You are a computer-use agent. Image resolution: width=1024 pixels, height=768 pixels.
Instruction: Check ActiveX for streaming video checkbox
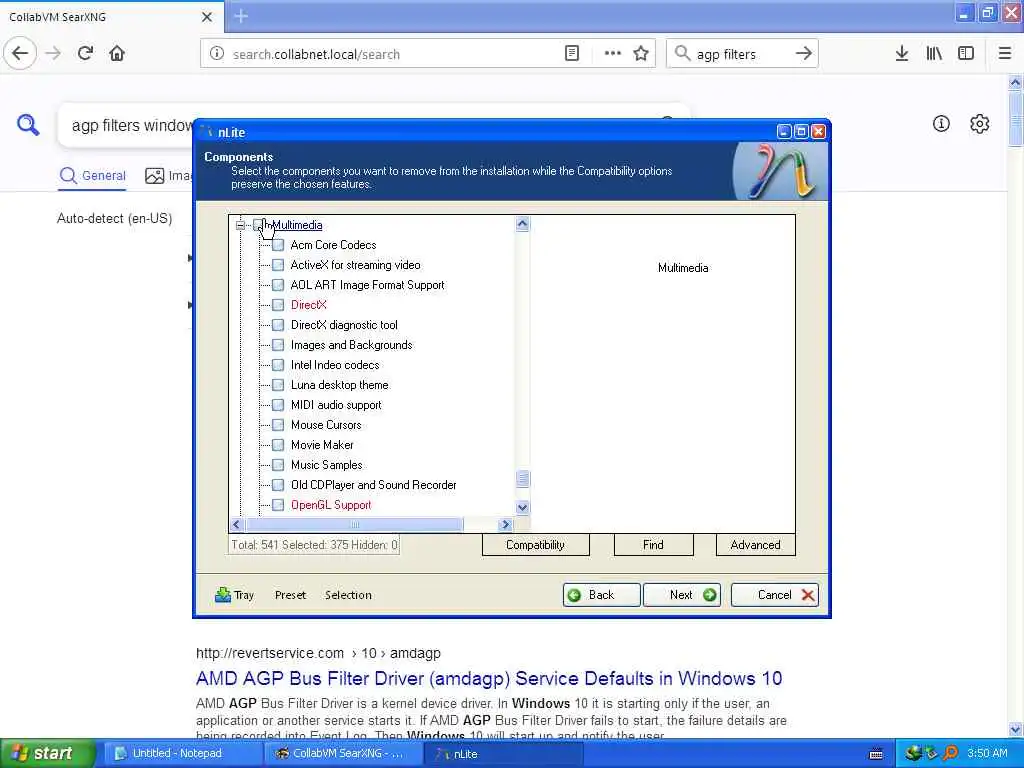click(278, 265)
